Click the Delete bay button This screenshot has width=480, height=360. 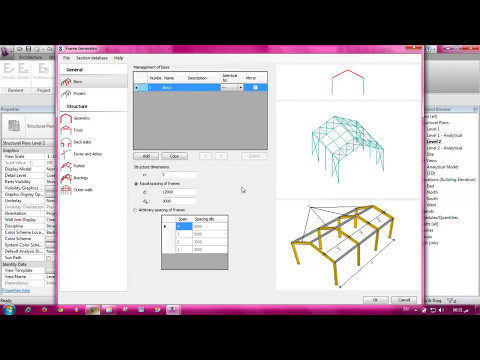click(254, 156)
